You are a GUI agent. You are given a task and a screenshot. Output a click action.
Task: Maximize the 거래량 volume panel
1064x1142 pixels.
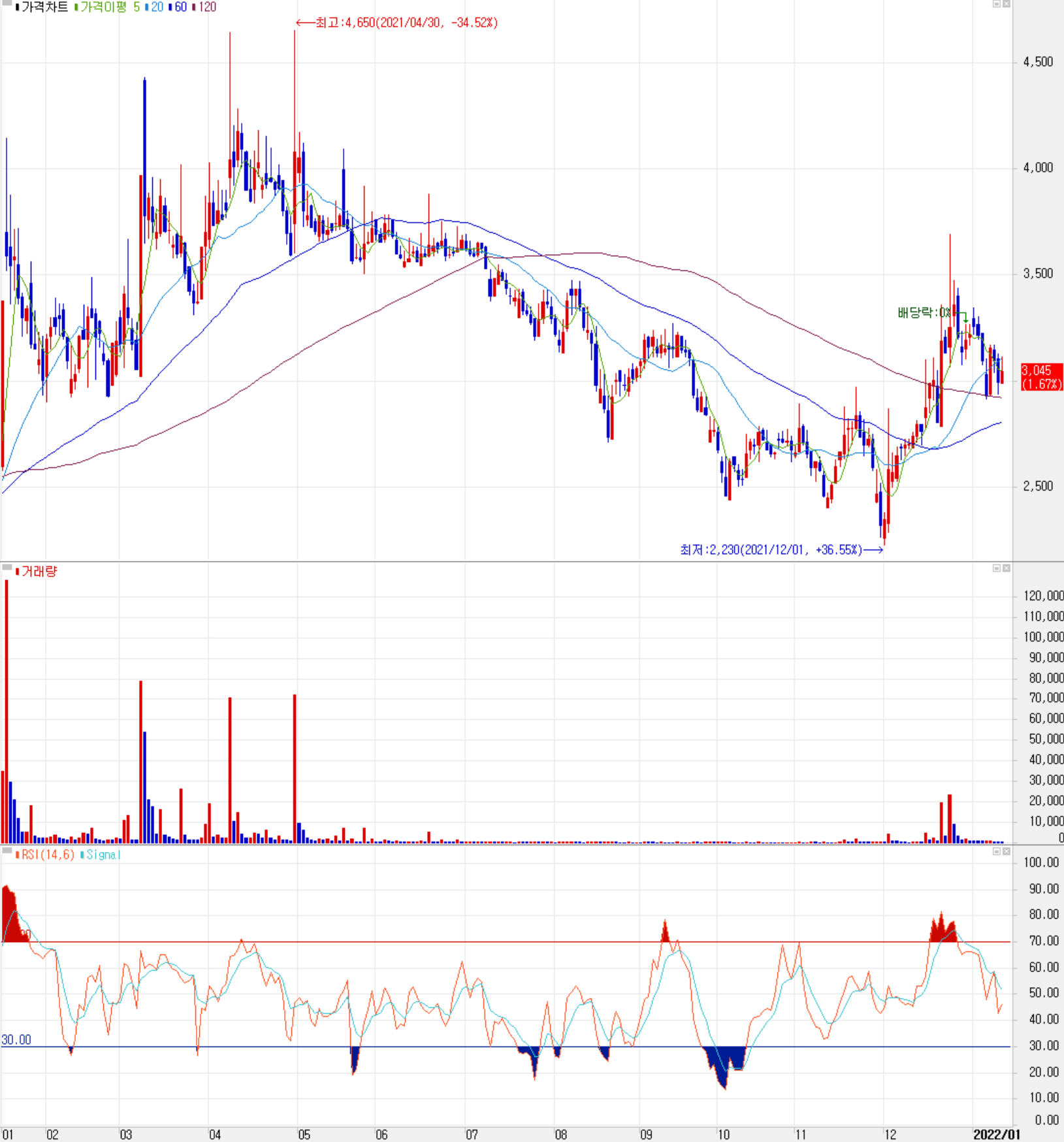coord(997,568)
